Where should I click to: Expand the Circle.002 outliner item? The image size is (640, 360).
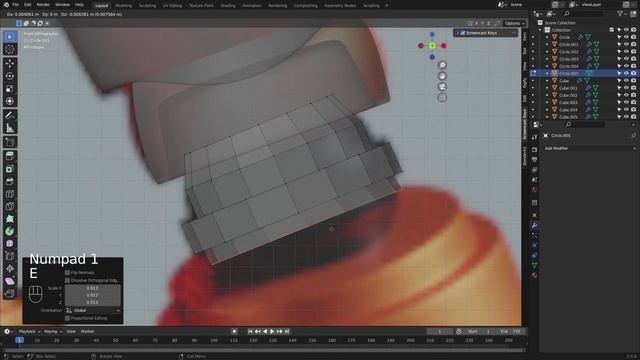coord(547,52)
